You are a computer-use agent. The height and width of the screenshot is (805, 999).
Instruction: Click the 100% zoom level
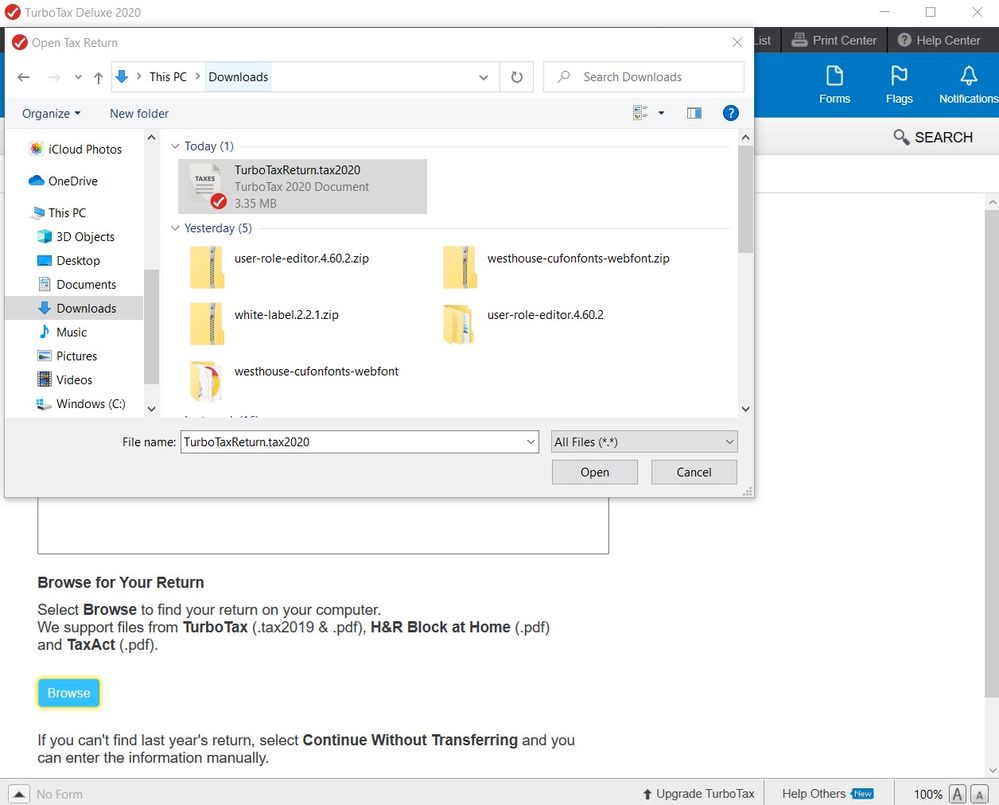click(x=928, y=794)
